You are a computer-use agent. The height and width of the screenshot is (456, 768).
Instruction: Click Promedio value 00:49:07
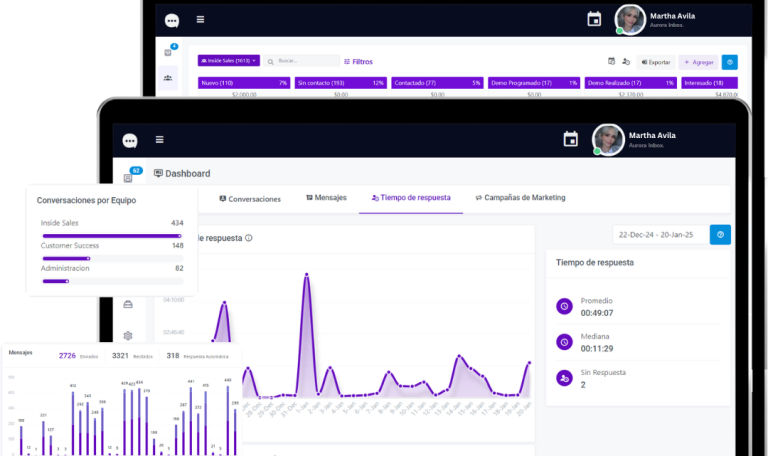click(597, 313)
